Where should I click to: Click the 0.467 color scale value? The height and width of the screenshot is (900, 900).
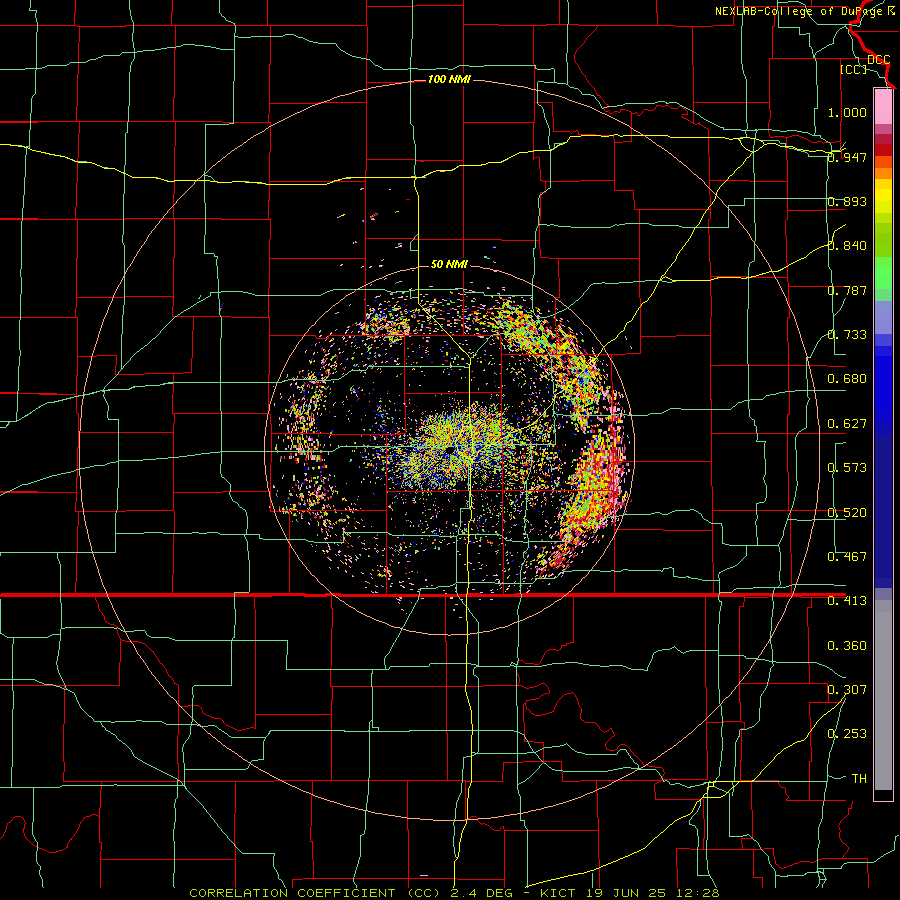[847, 557]
